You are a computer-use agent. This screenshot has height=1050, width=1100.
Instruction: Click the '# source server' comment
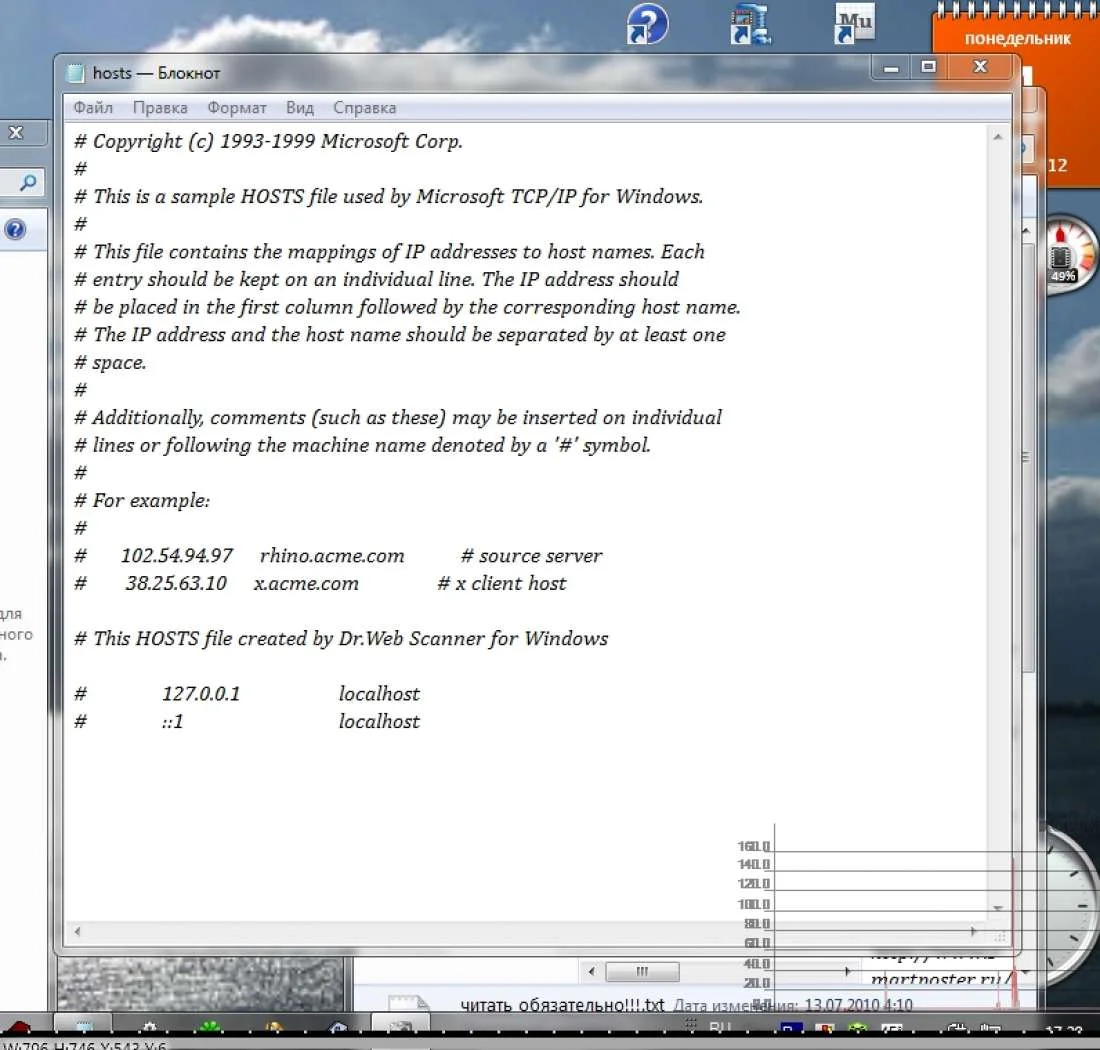tap(532, 556)
